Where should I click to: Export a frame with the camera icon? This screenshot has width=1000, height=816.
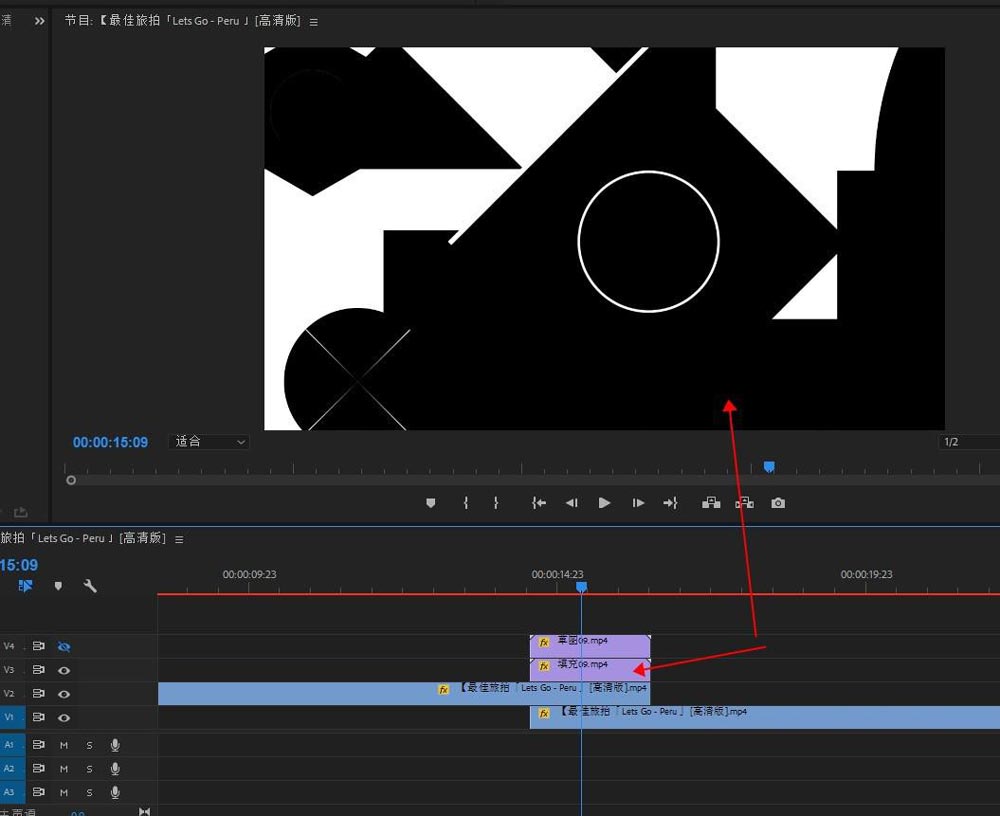778,503
